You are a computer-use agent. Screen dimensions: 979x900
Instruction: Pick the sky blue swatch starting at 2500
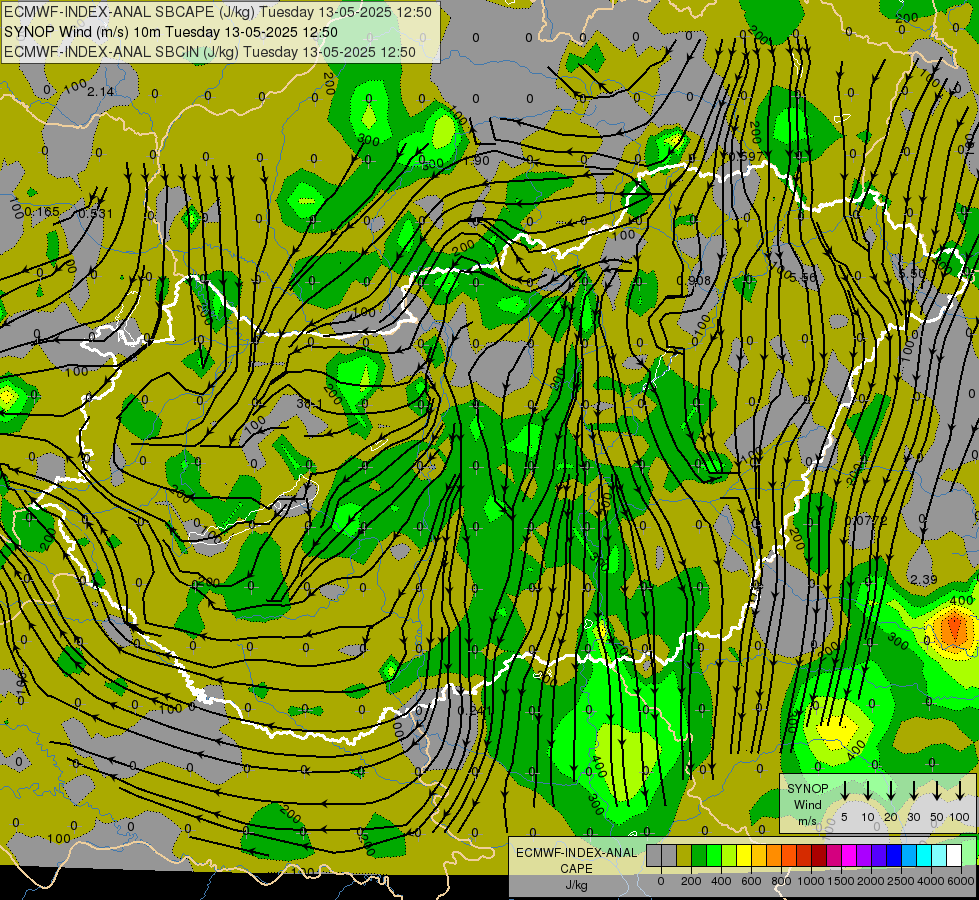(908, 855)
